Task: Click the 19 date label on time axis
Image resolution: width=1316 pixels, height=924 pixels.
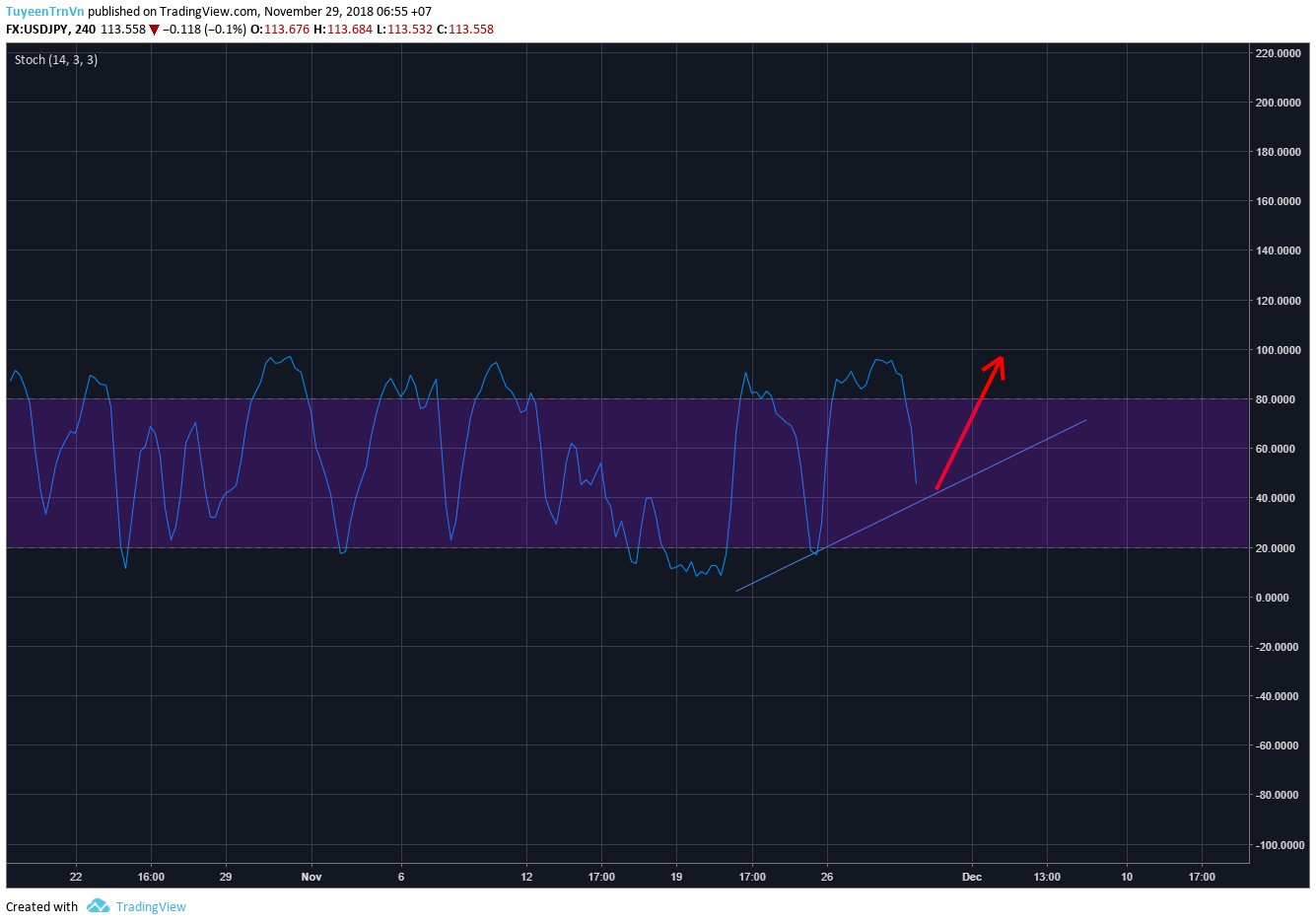Action: pos(676,877)
